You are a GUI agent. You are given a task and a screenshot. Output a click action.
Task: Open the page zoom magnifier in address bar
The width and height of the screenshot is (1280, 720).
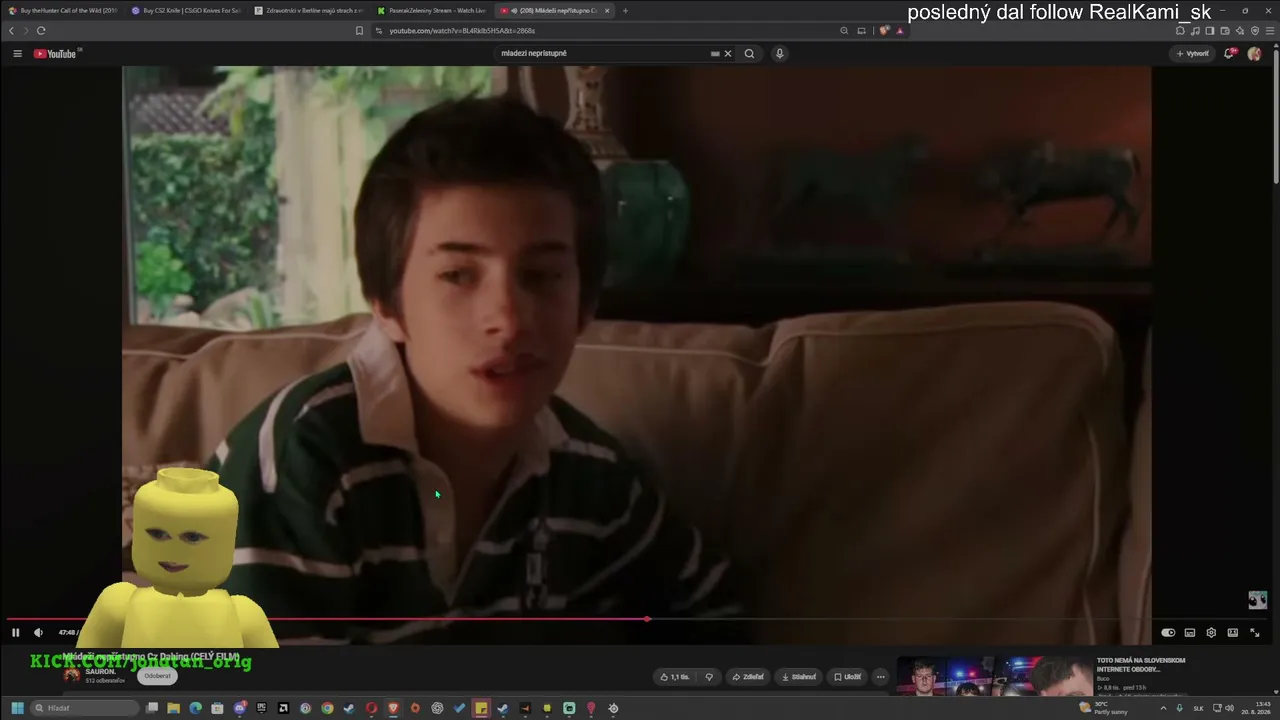point(845,31)
